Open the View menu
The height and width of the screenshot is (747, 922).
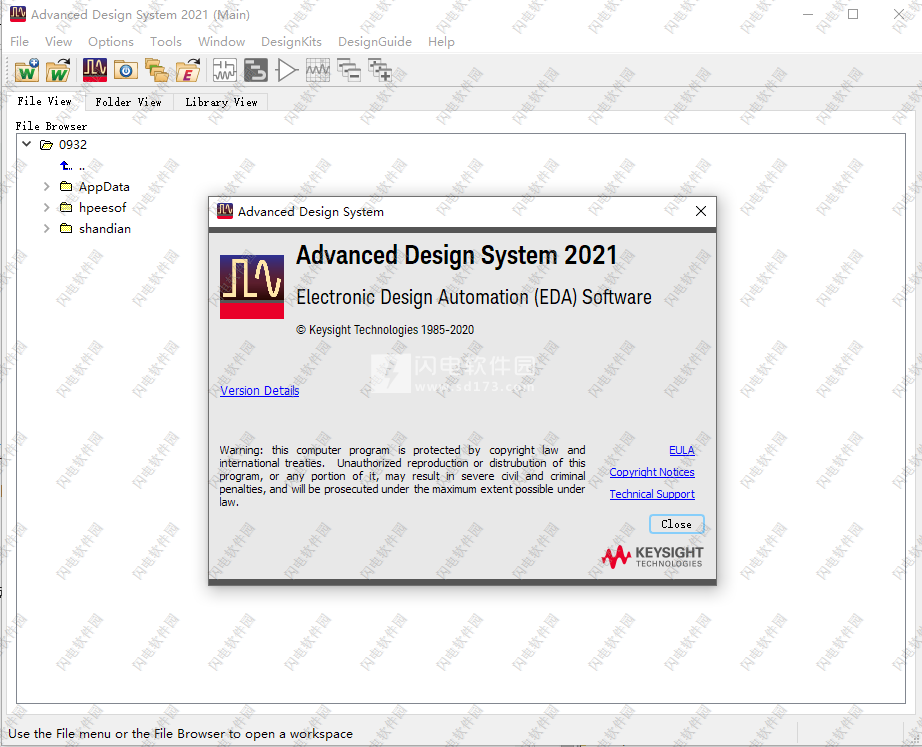pos(58,42)
